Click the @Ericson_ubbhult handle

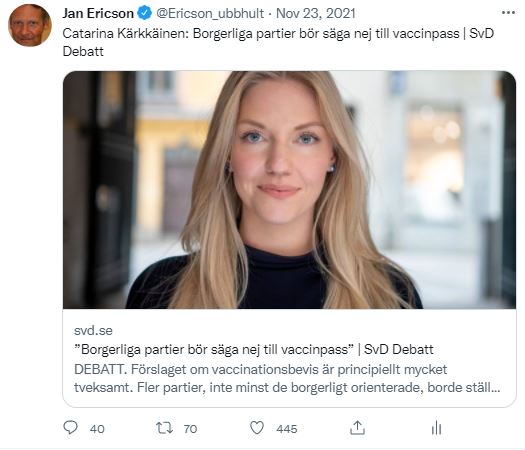click(x=210, y=13)
